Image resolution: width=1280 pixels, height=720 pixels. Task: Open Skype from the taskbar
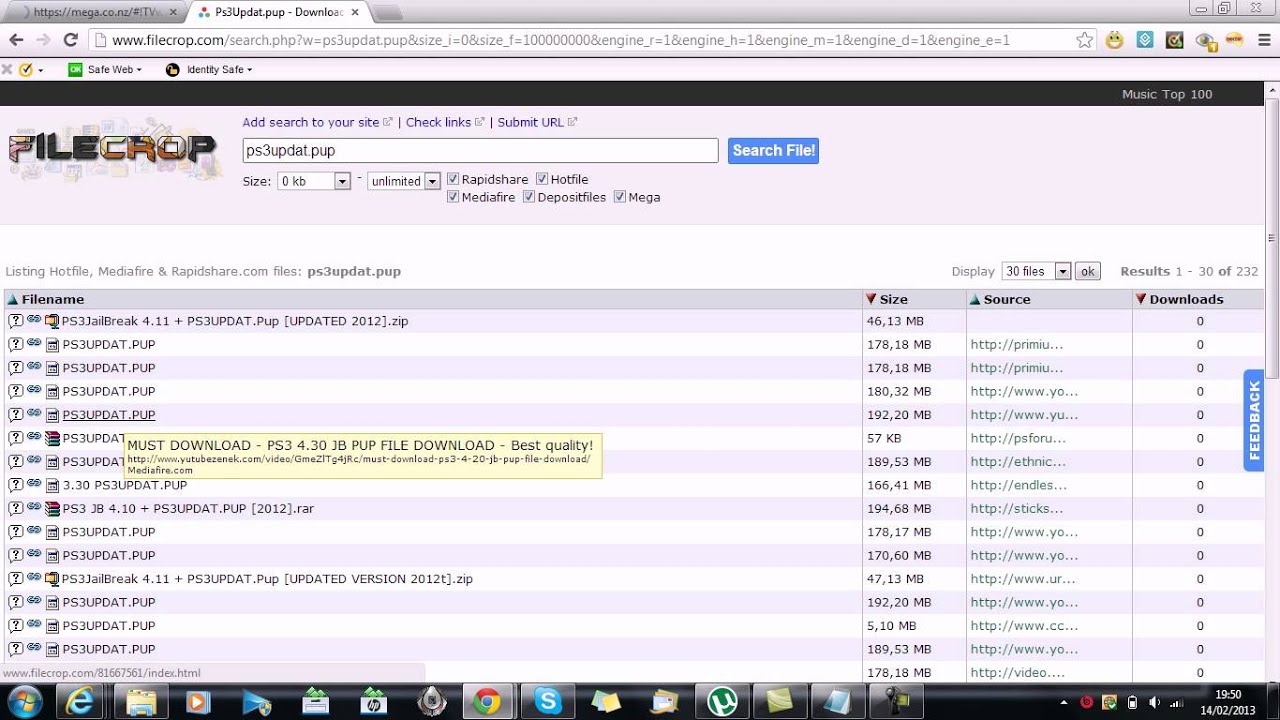[x=547, y=701]
